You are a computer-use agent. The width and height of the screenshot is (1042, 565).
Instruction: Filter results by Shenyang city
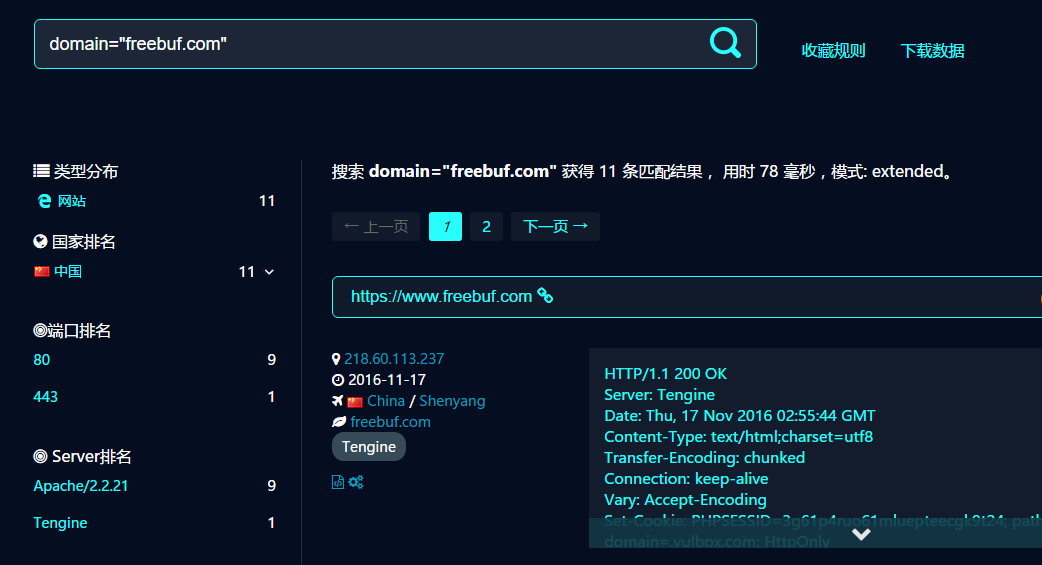pos(453,401)
